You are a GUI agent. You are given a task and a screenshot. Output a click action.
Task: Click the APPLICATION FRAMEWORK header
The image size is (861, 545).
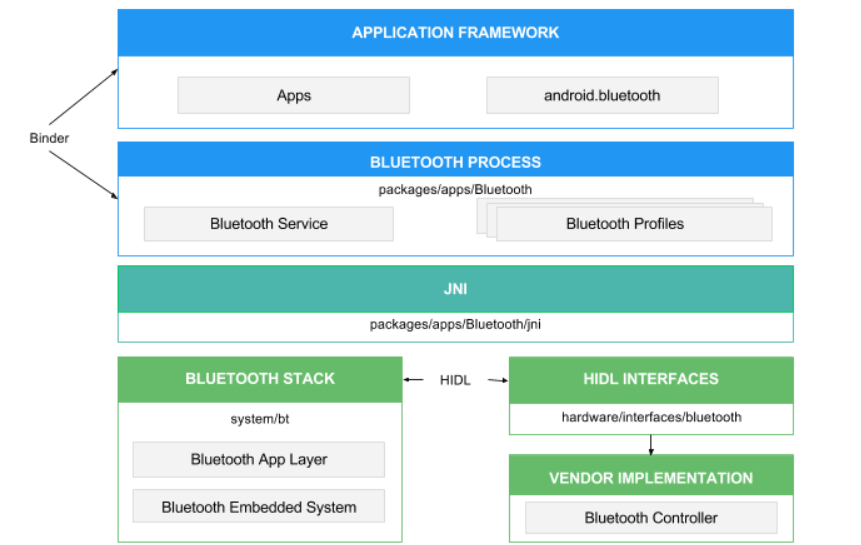(455, 33)
